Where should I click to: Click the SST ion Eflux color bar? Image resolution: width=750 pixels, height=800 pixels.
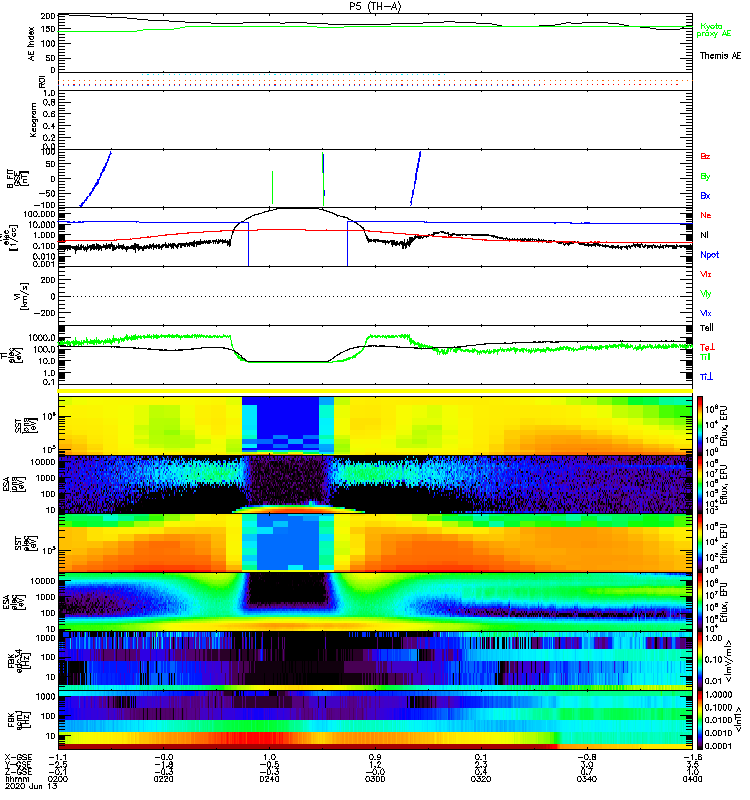point(699,425)
